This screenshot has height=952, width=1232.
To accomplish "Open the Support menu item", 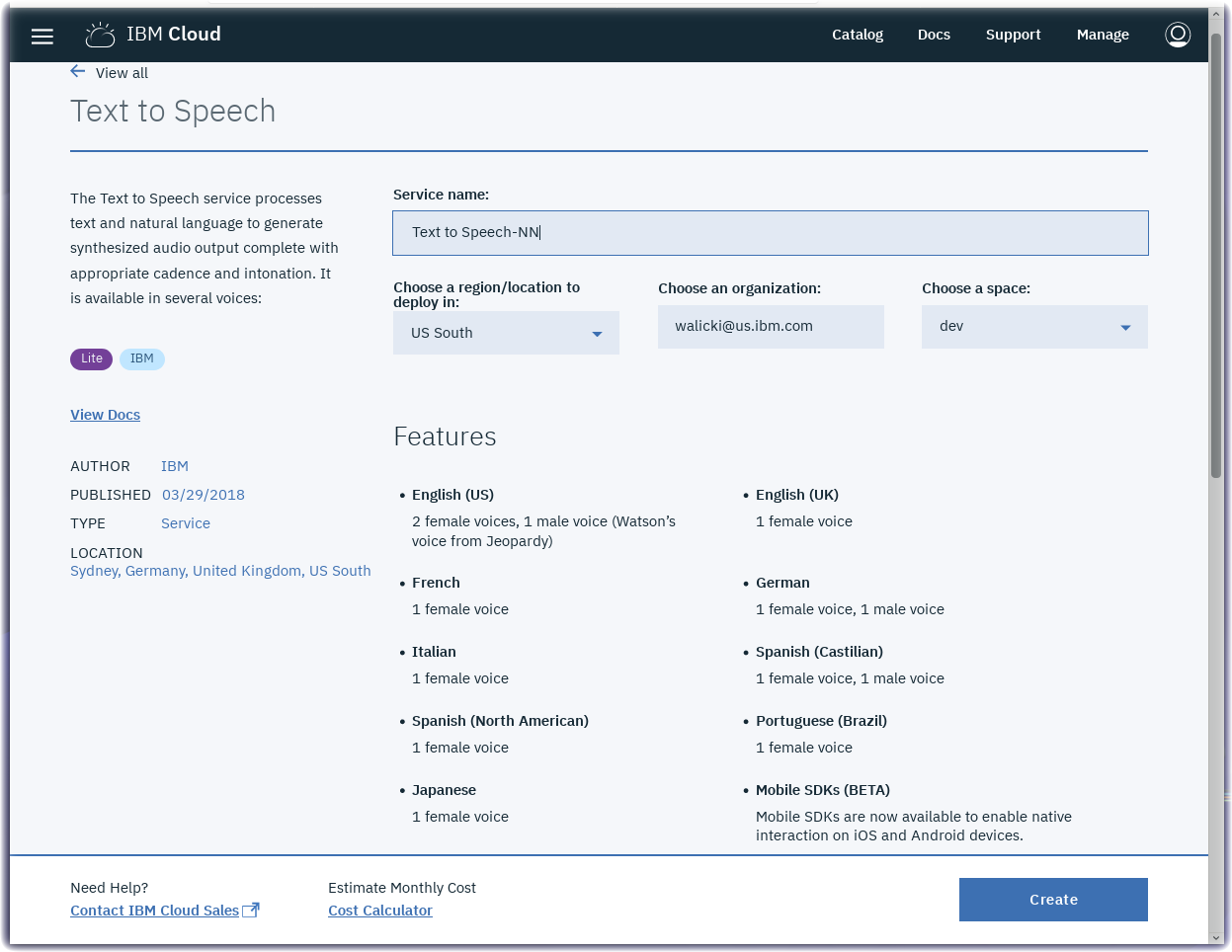I will tap(1014, 35).
